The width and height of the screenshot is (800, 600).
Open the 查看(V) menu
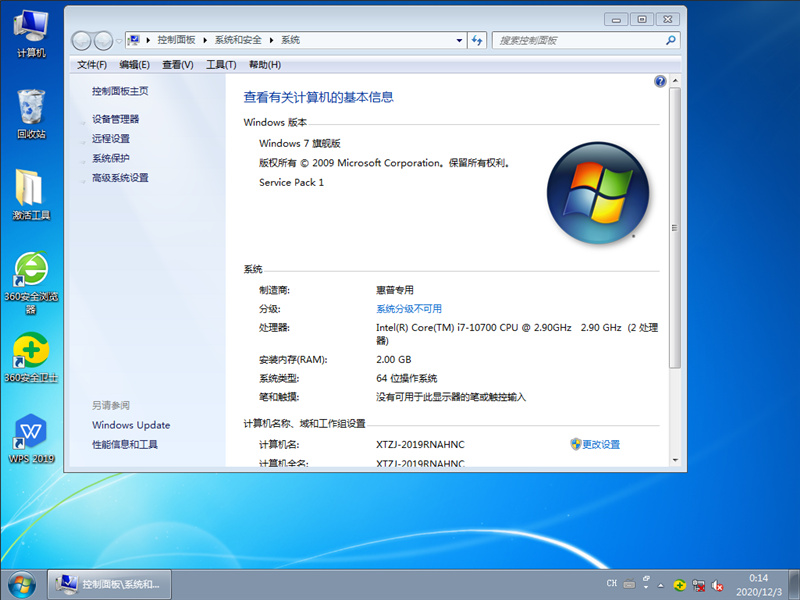click(178, 65)
